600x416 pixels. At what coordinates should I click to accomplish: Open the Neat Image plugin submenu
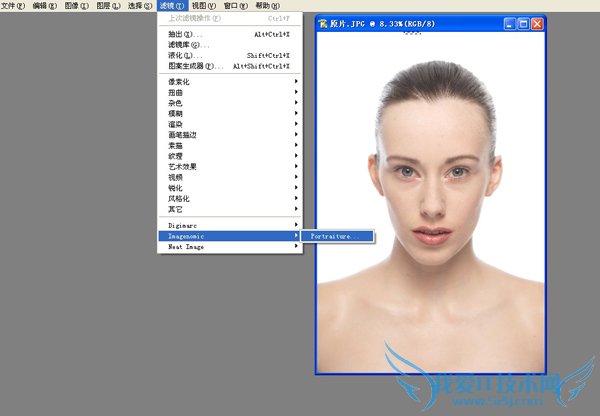coord(230,247)
